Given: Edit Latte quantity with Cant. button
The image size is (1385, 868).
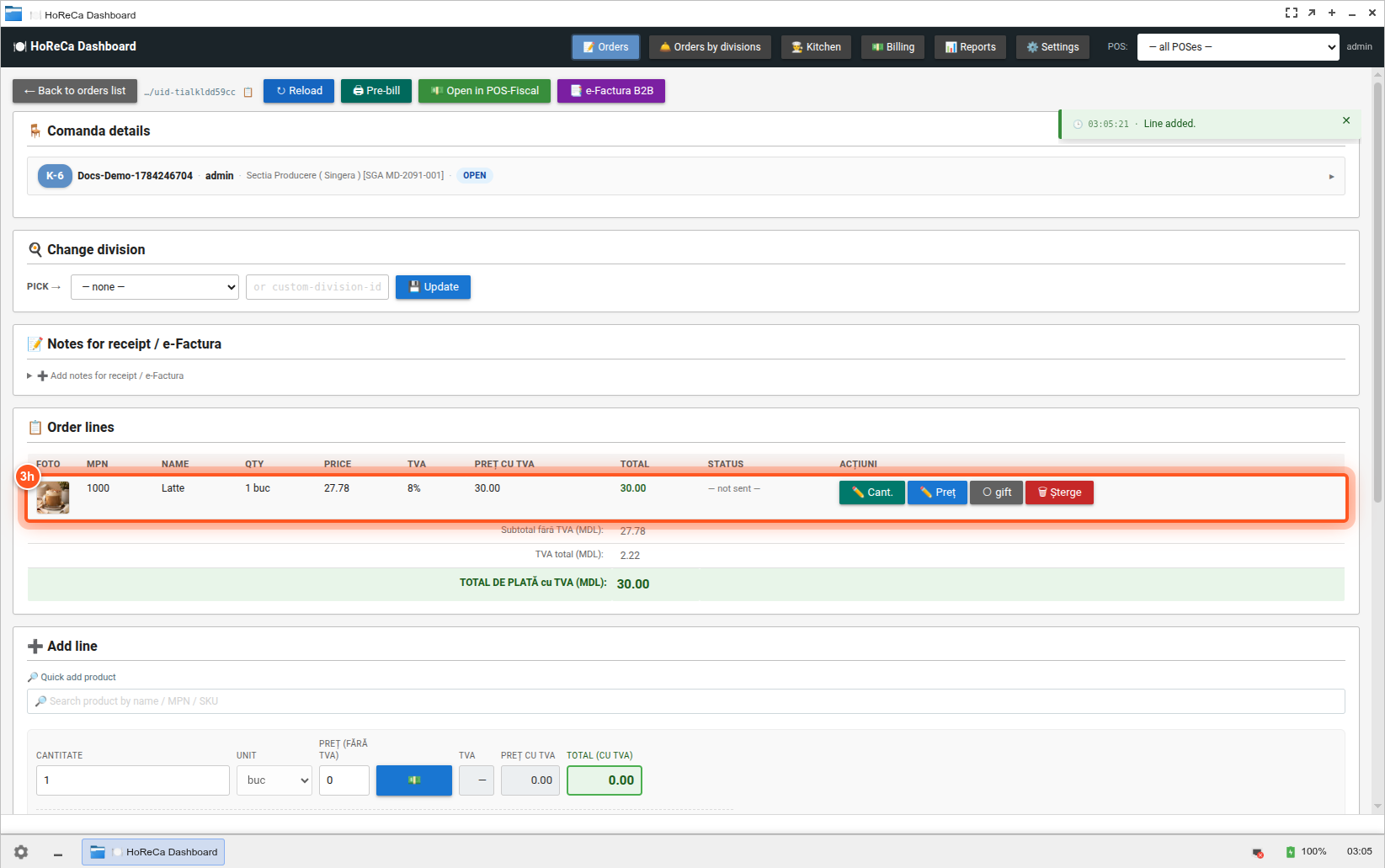Looking at the screenshot, I should click(x=872, y=493).
